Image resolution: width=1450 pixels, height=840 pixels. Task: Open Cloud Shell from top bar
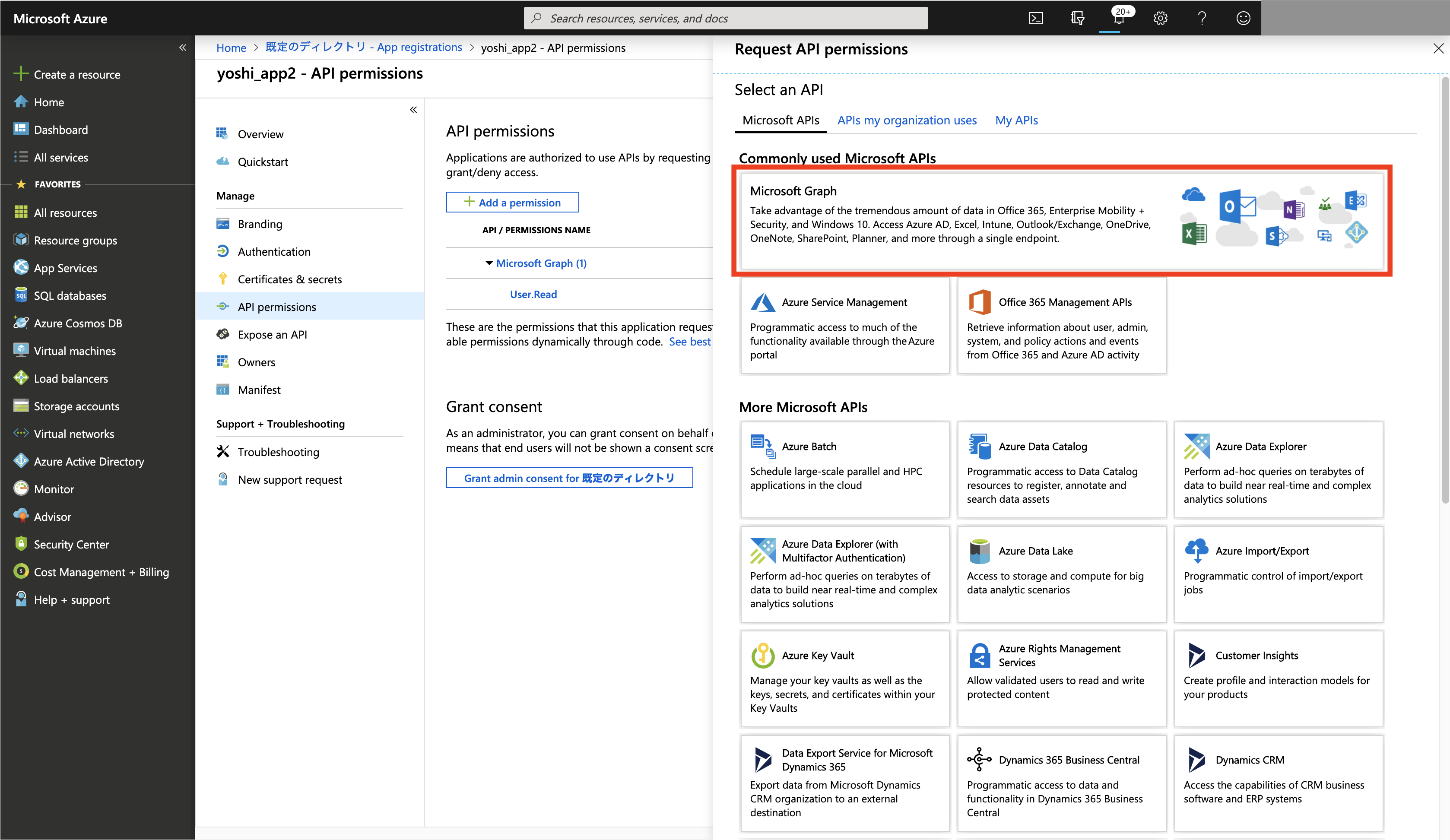click(1036, 19)
